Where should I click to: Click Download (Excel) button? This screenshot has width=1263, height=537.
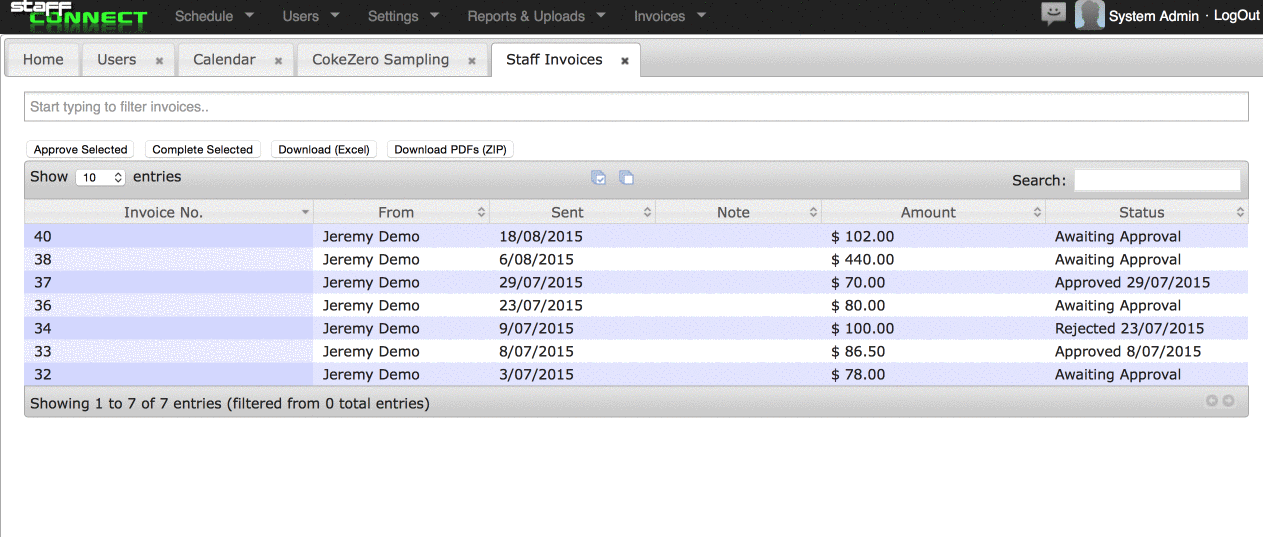[x=324, y=149]
